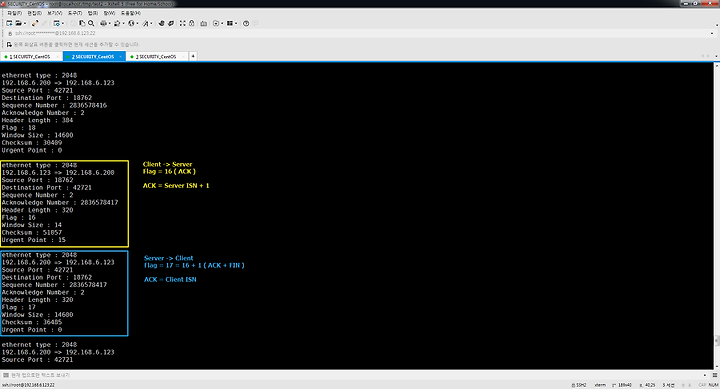
Task: Click the script run toolbar icon
Action: coord(216,23)
